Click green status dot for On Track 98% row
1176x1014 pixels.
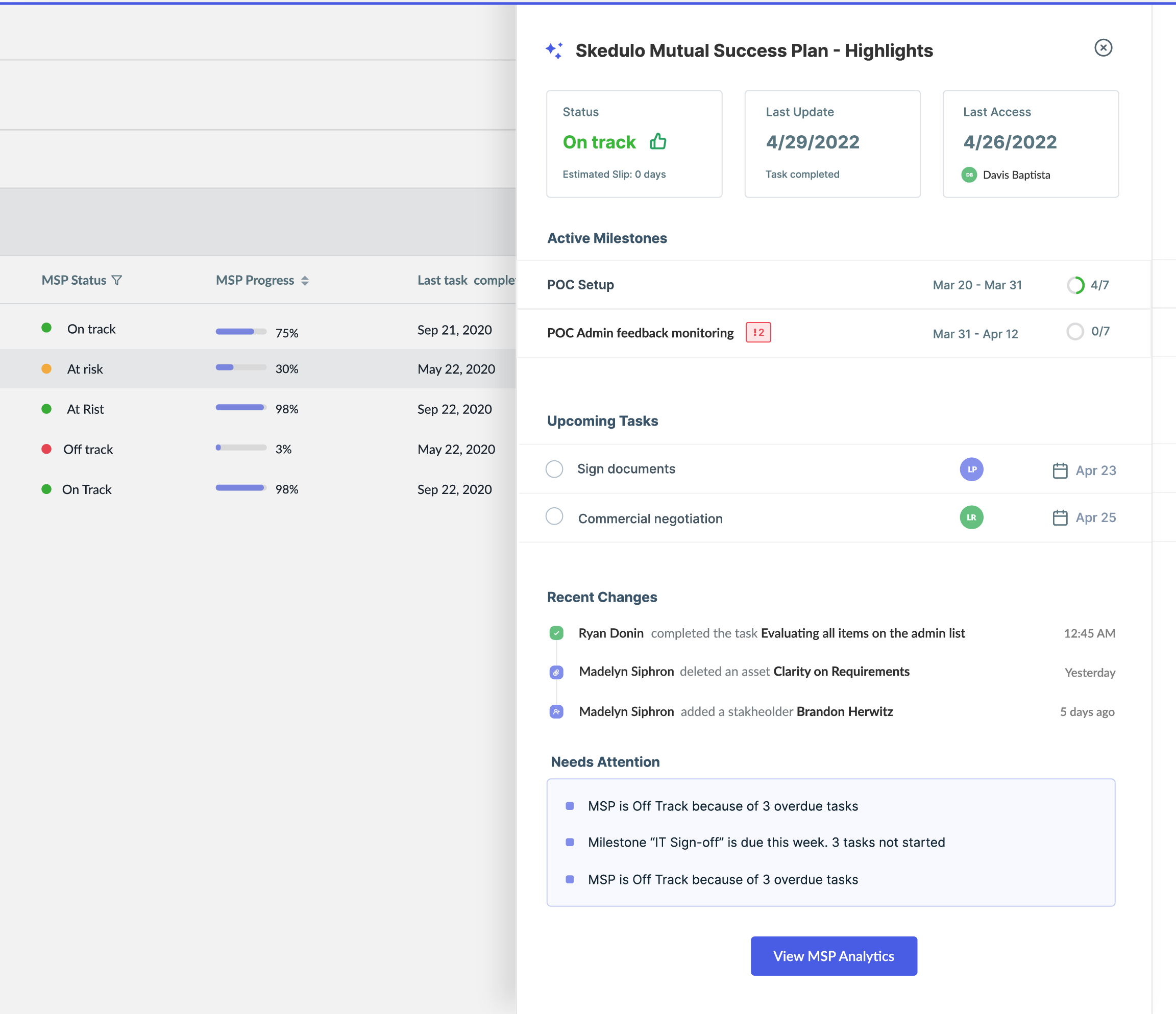point(46,489)
